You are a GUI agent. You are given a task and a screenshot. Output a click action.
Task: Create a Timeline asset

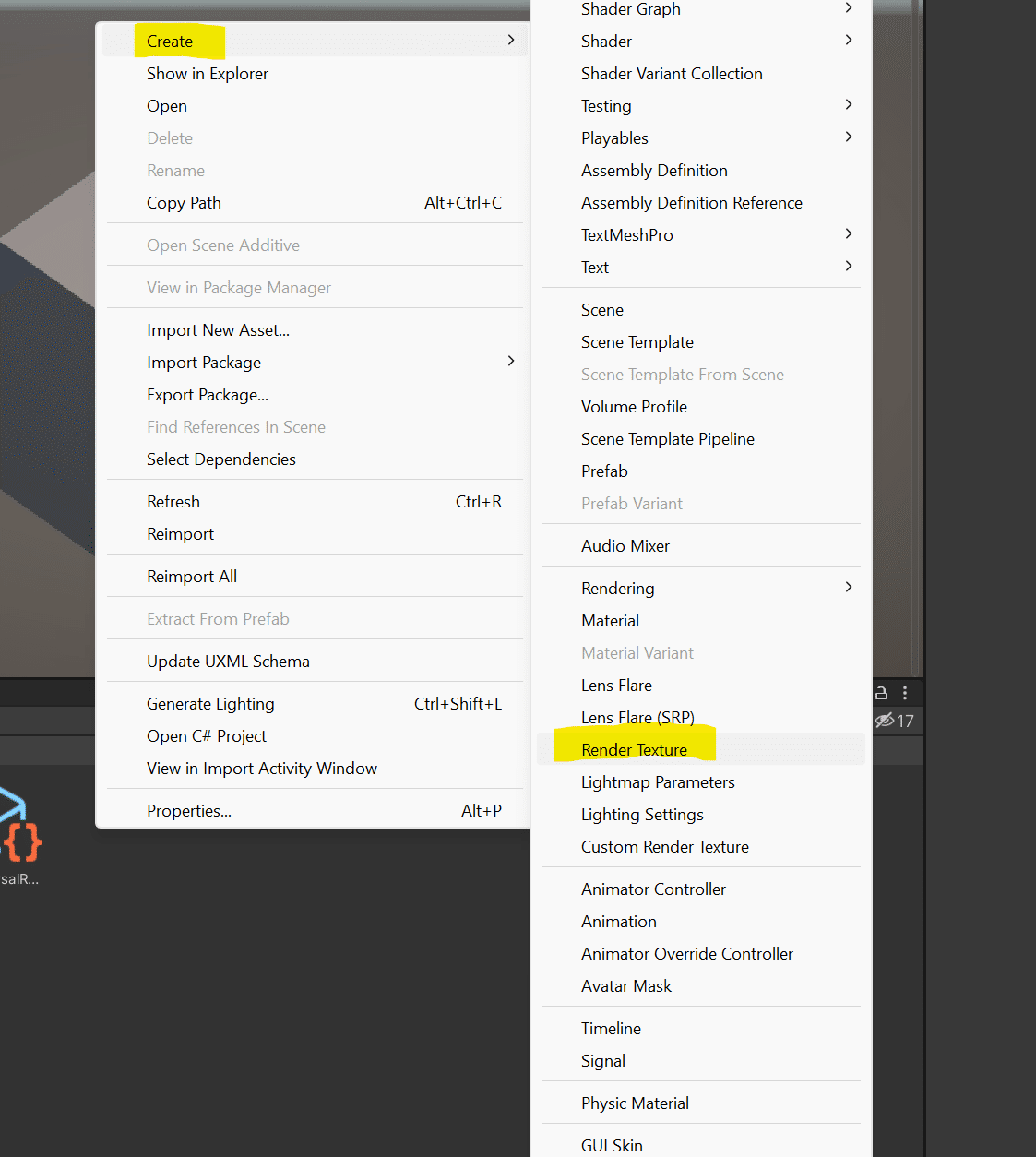tap(701, 1029)
